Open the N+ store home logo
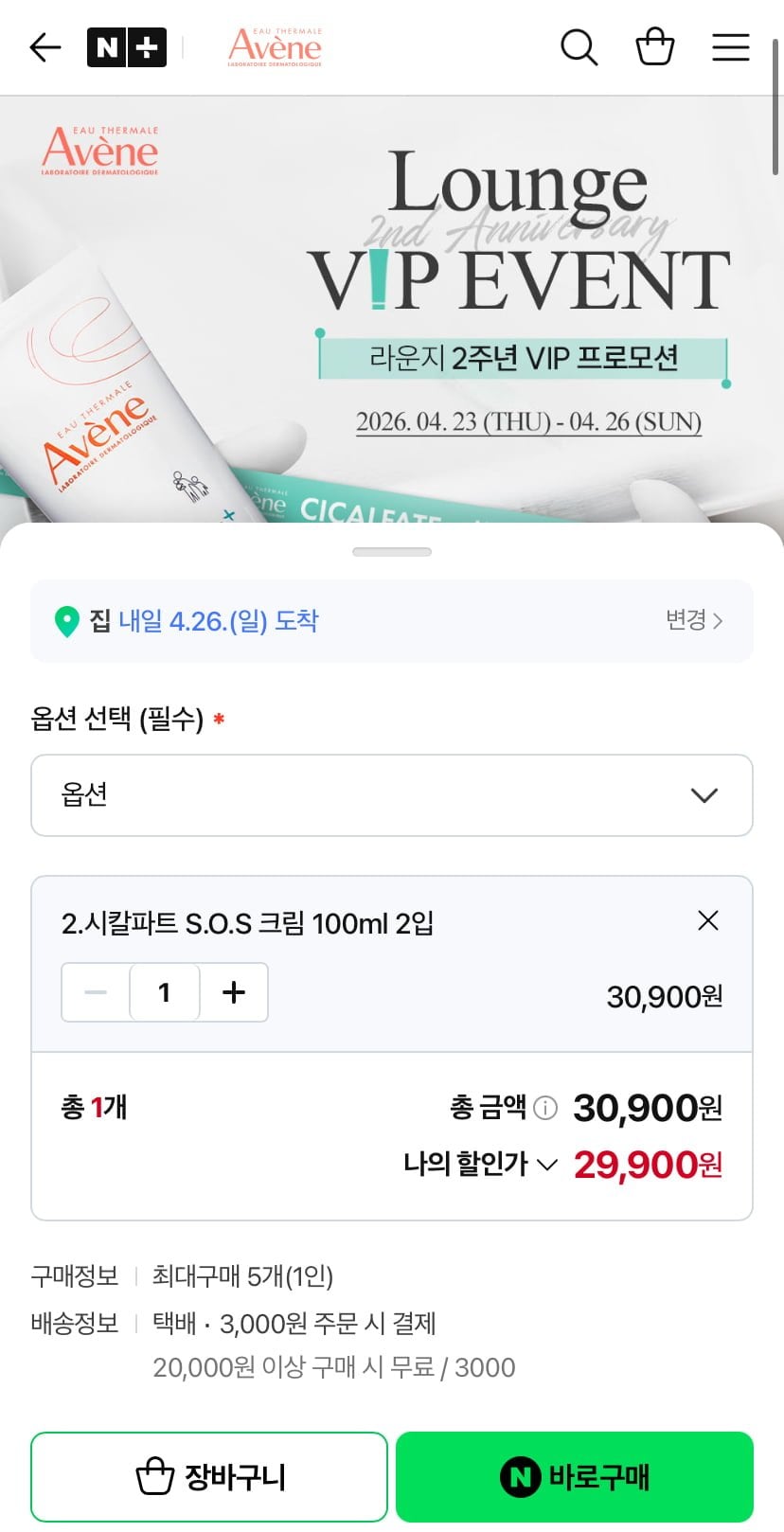 pyautogui.click(x=126, y=47)
